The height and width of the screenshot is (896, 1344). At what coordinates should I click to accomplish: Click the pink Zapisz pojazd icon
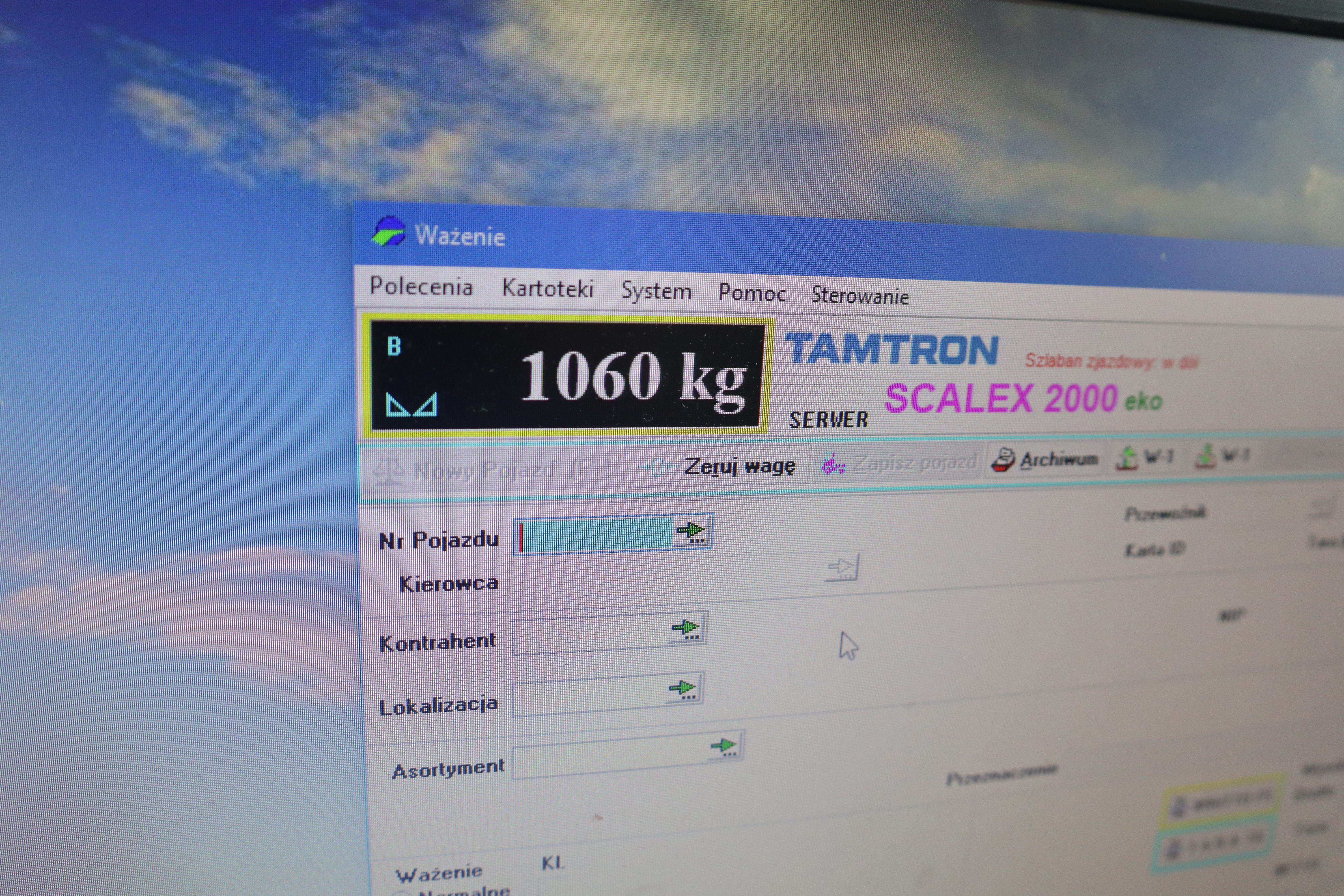pyautogui.click(x=833, y=464)
